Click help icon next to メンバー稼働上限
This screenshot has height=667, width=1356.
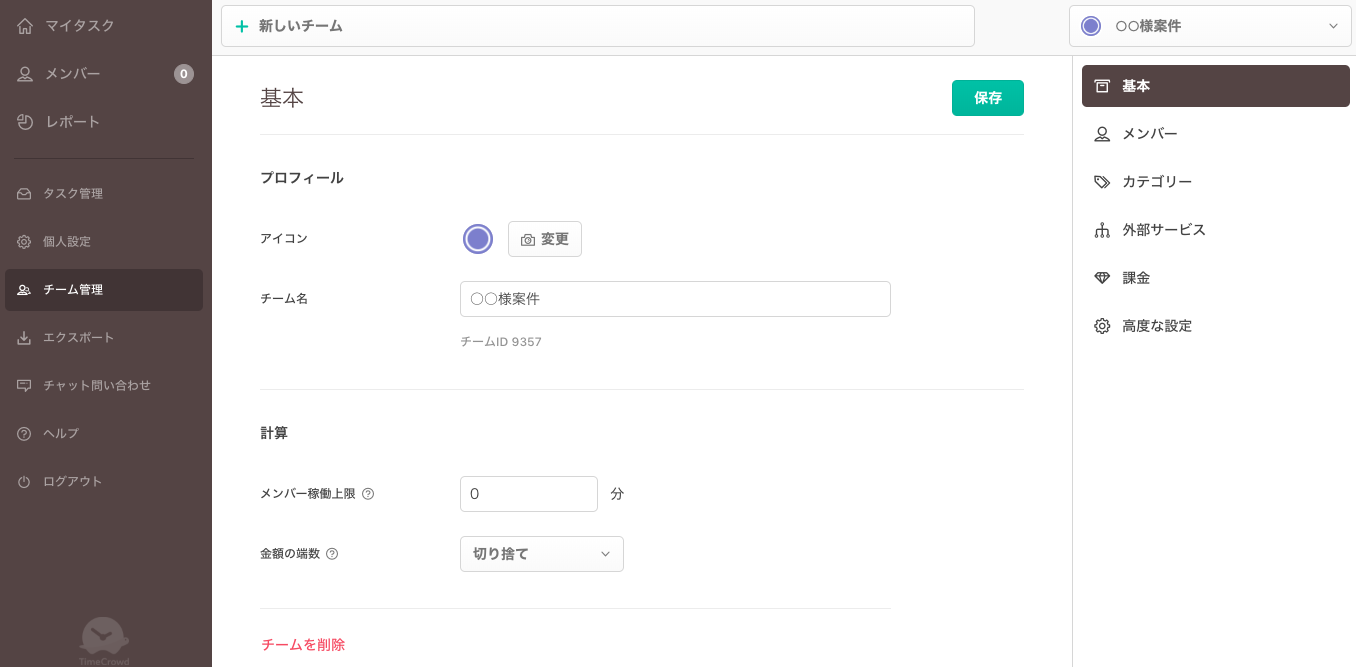[368, 494]
